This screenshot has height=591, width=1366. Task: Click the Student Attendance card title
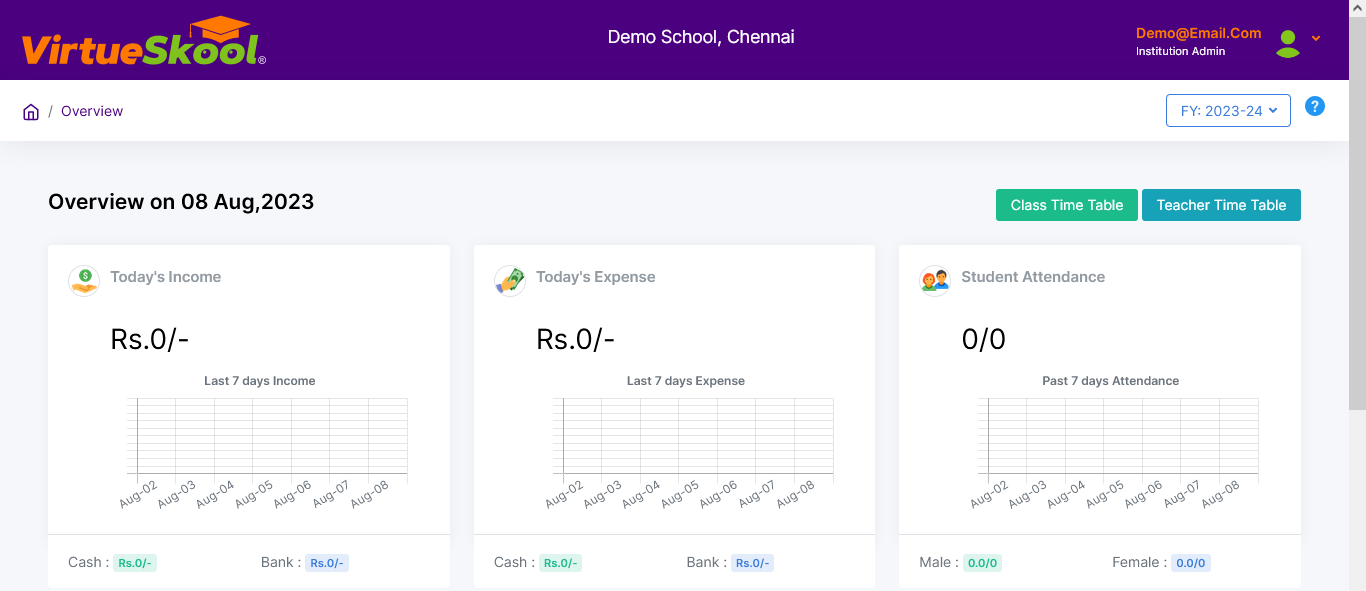(1033, 277)
